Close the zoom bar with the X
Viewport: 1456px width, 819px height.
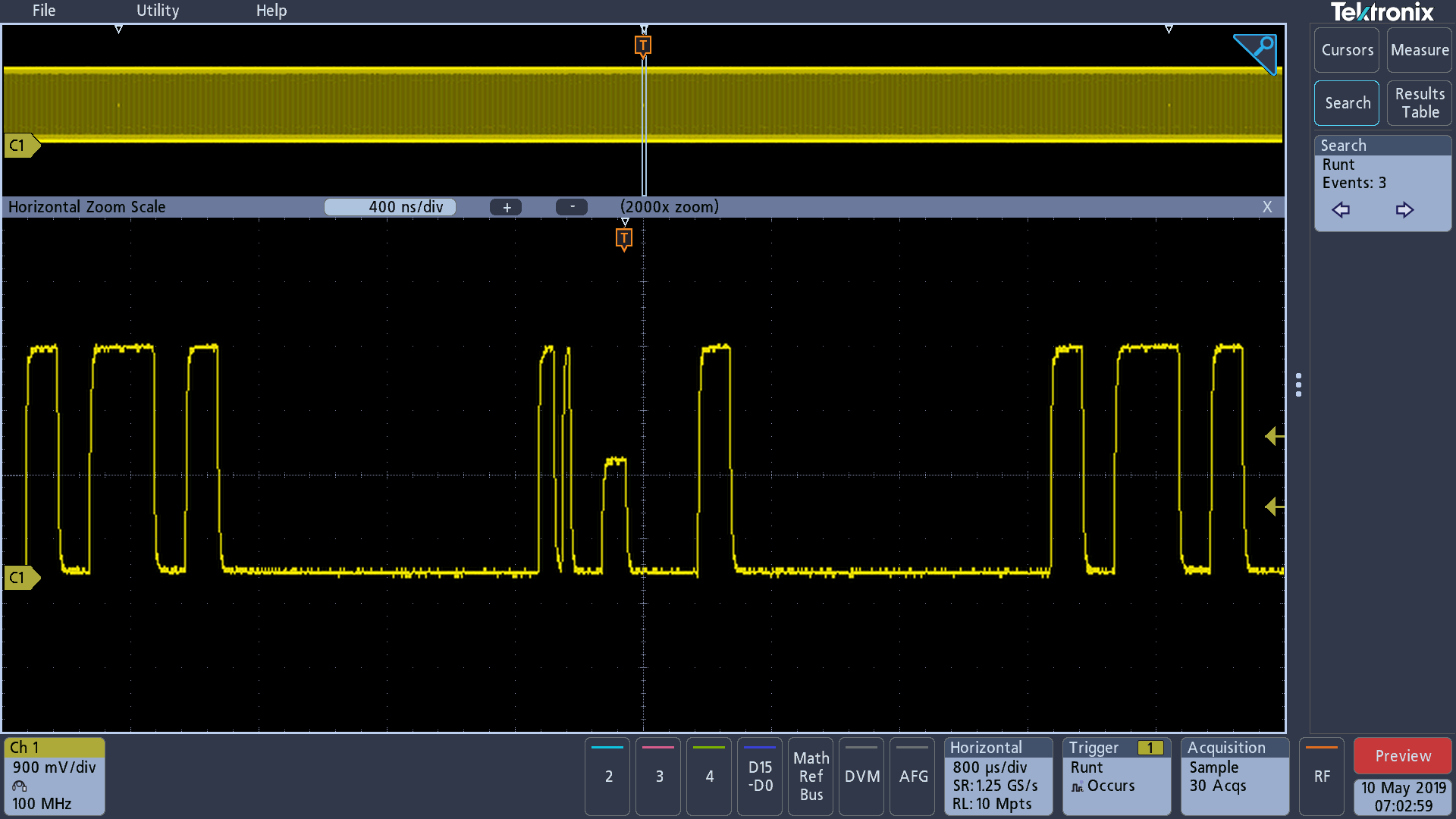[x=1266, y=207]
